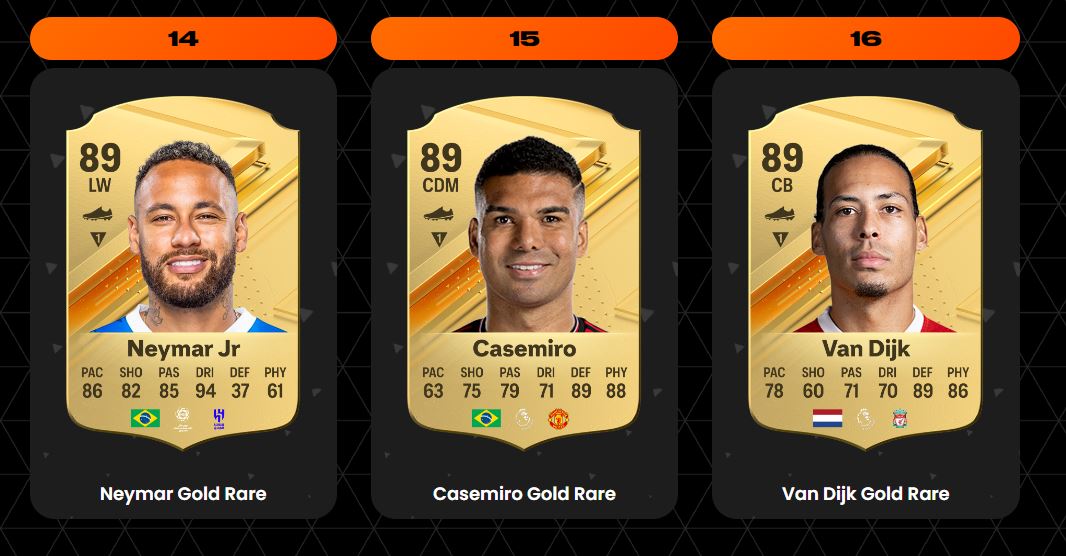Image resolution: width=1066 pixels, height=556 pixels.
Task: Click the Netherlands flag on Van Dijk's card
Action: 827,418
